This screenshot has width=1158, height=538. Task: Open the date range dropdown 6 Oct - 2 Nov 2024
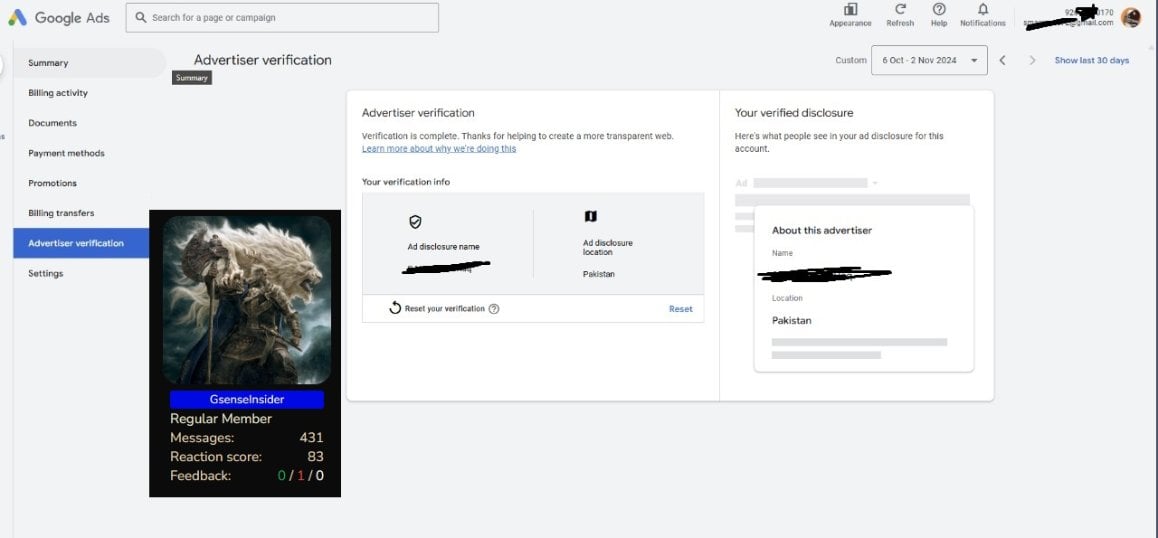click(x=929, y=61)
